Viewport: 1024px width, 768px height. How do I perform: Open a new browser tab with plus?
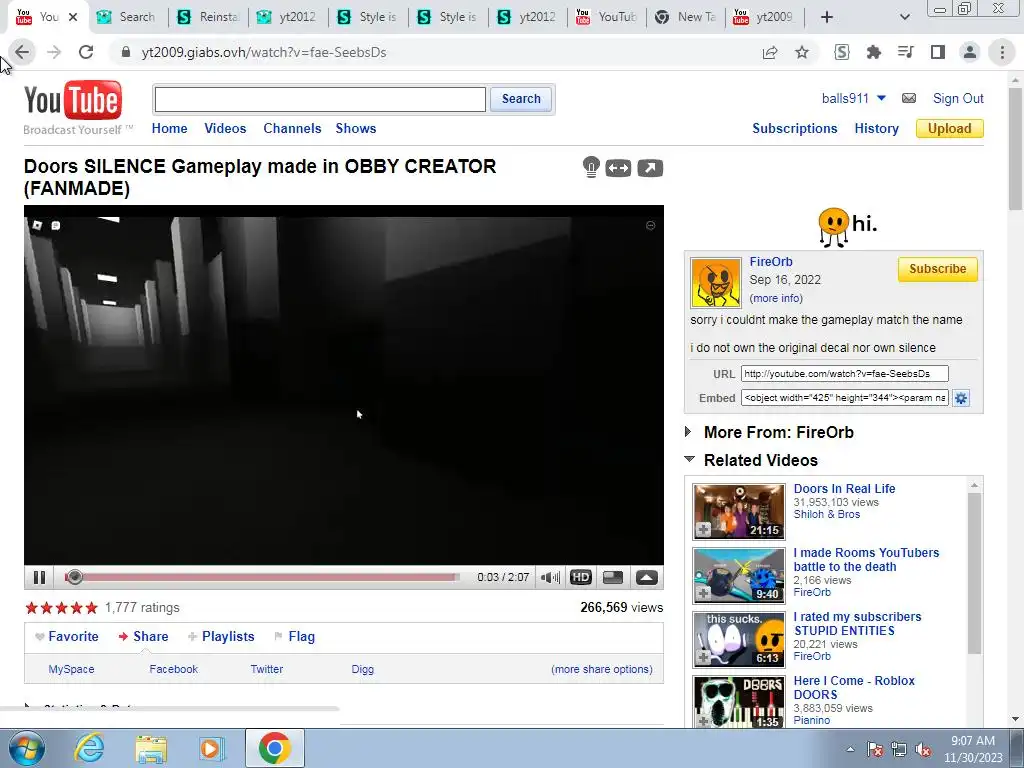pyautogui.click(x=827, y=17)
